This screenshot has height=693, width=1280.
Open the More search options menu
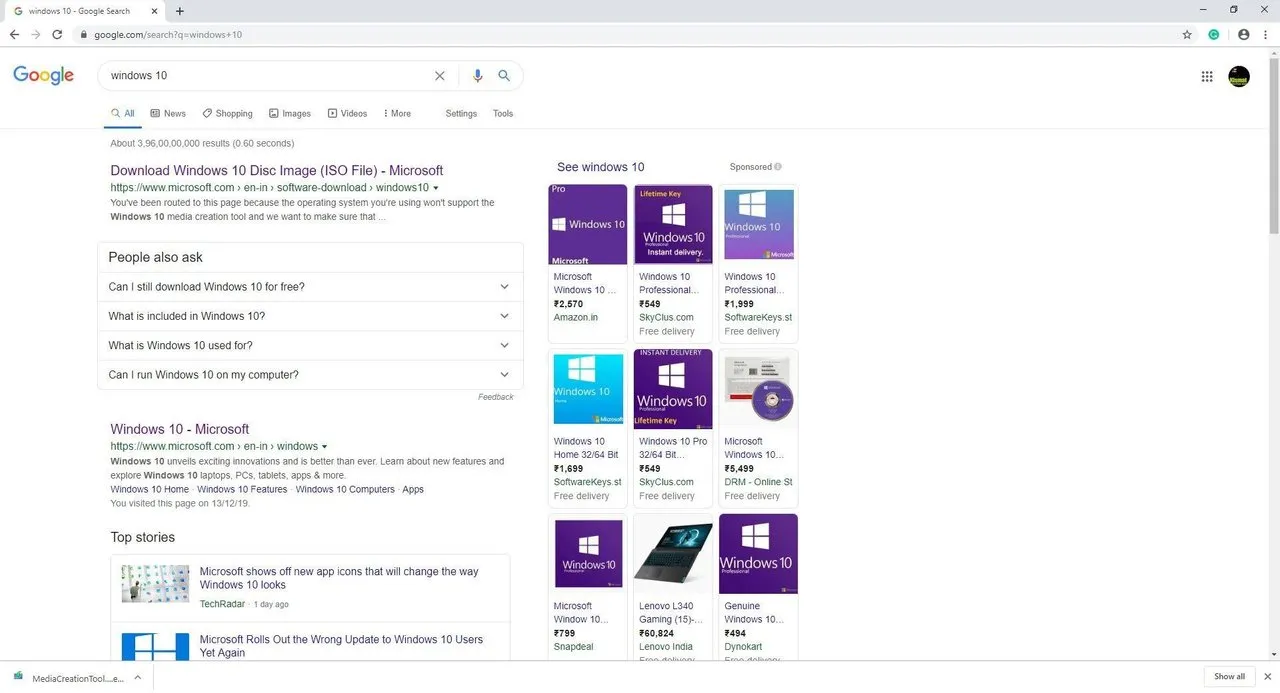tap(397, 113)
